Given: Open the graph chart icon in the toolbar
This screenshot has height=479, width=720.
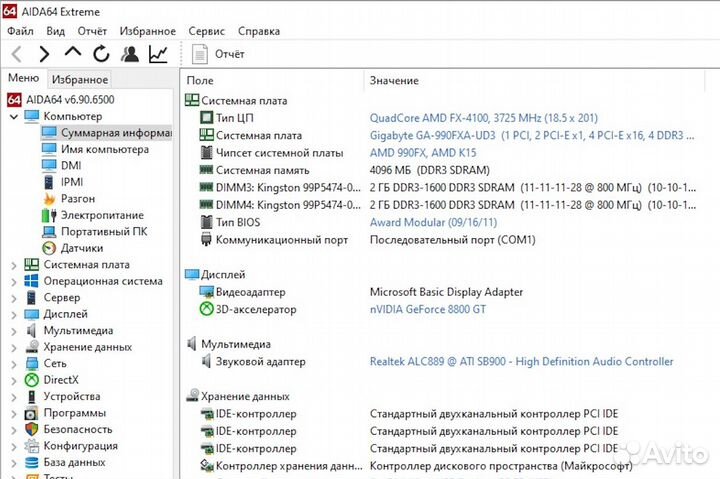Looking at the screenshot, I should tap(158, 54).
